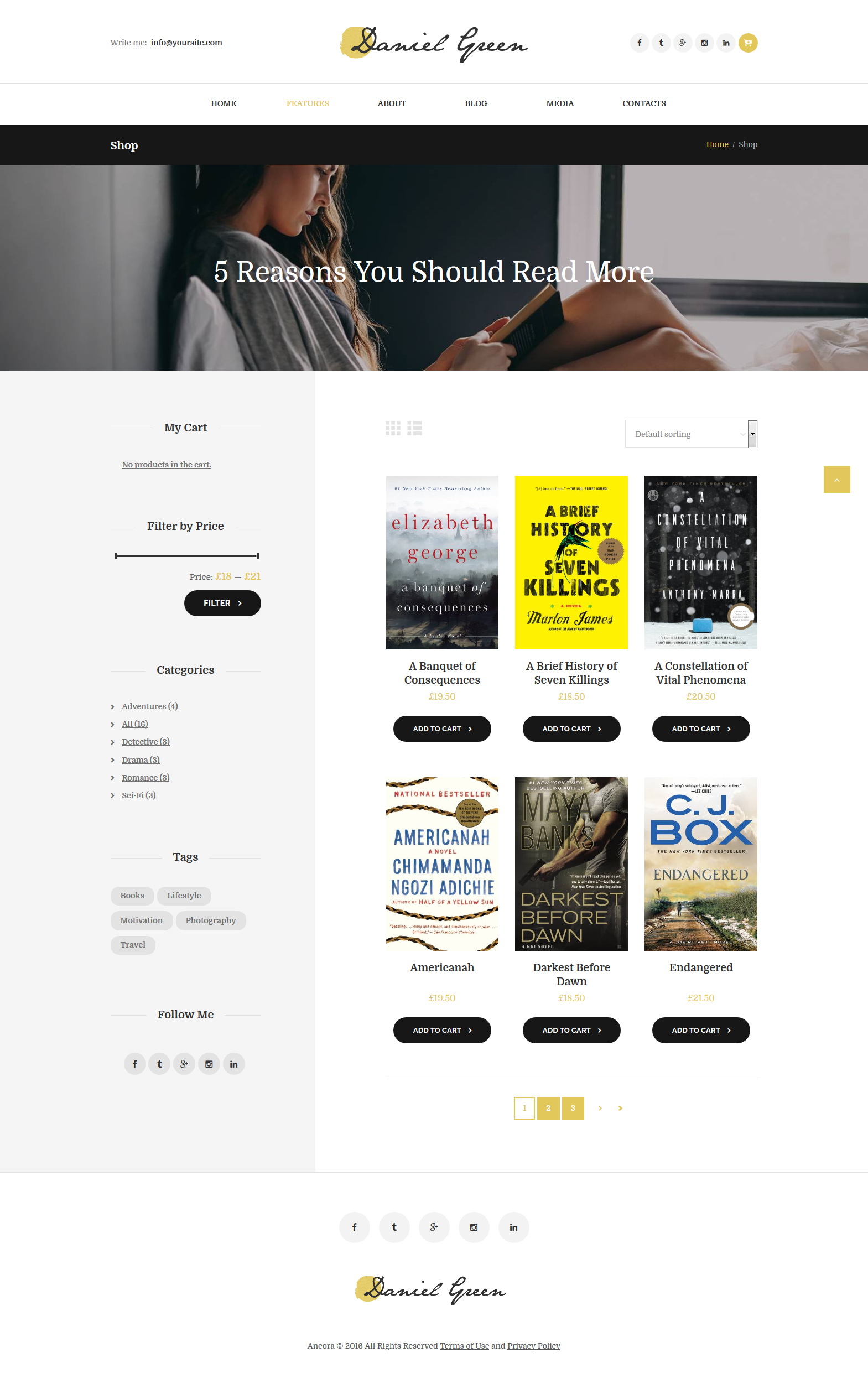Open the FEATURES menu item
868x1389 pixels.
[308, 103]
